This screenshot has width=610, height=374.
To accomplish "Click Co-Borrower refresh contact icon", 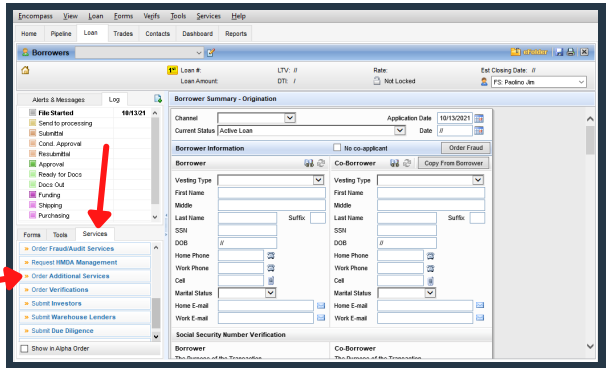I will pos(407,163).
